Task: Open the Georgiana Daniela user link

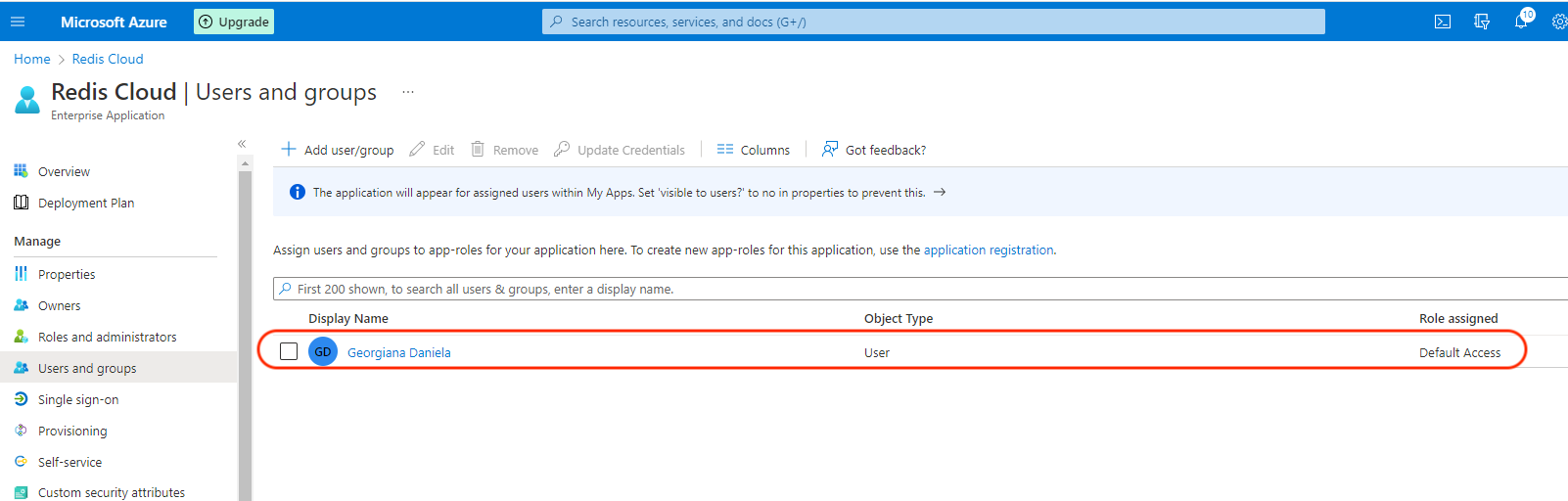Action: tap(398, 352)
